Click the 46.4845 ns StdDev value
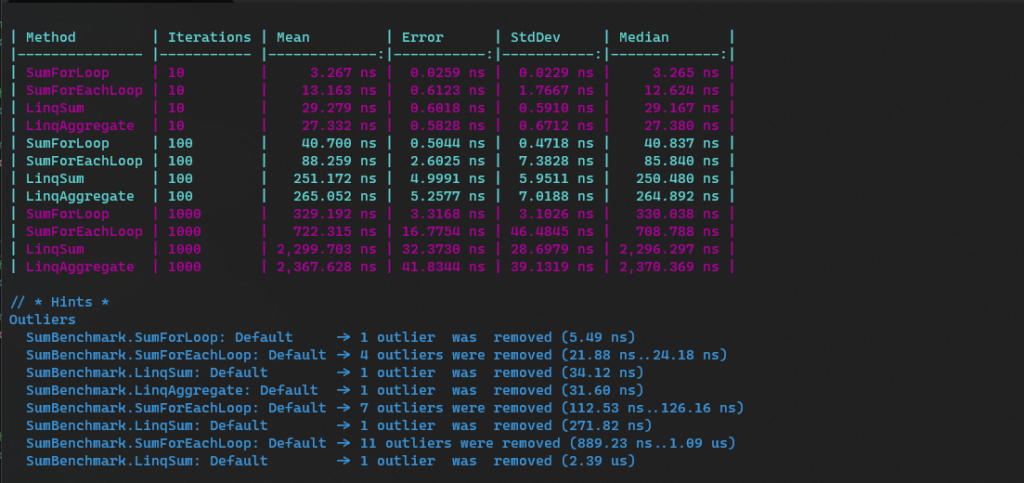Viewport: 1024px width, 483px height. click(x=554, y=232)
